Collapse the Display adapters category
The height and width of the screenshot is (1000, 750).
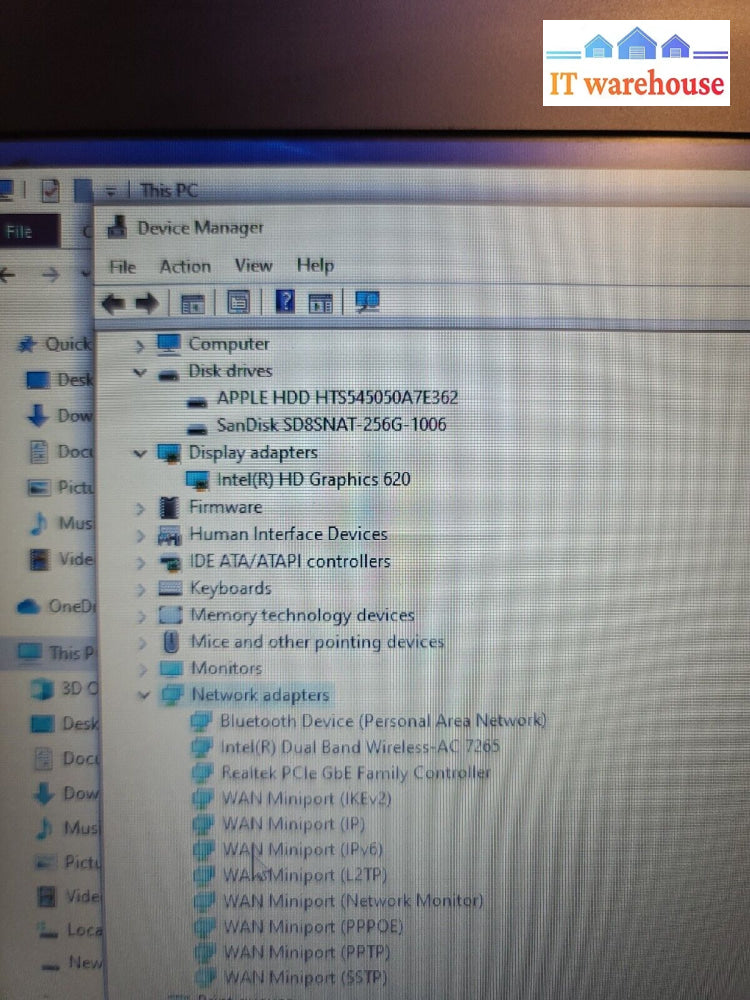coord(140,453)
